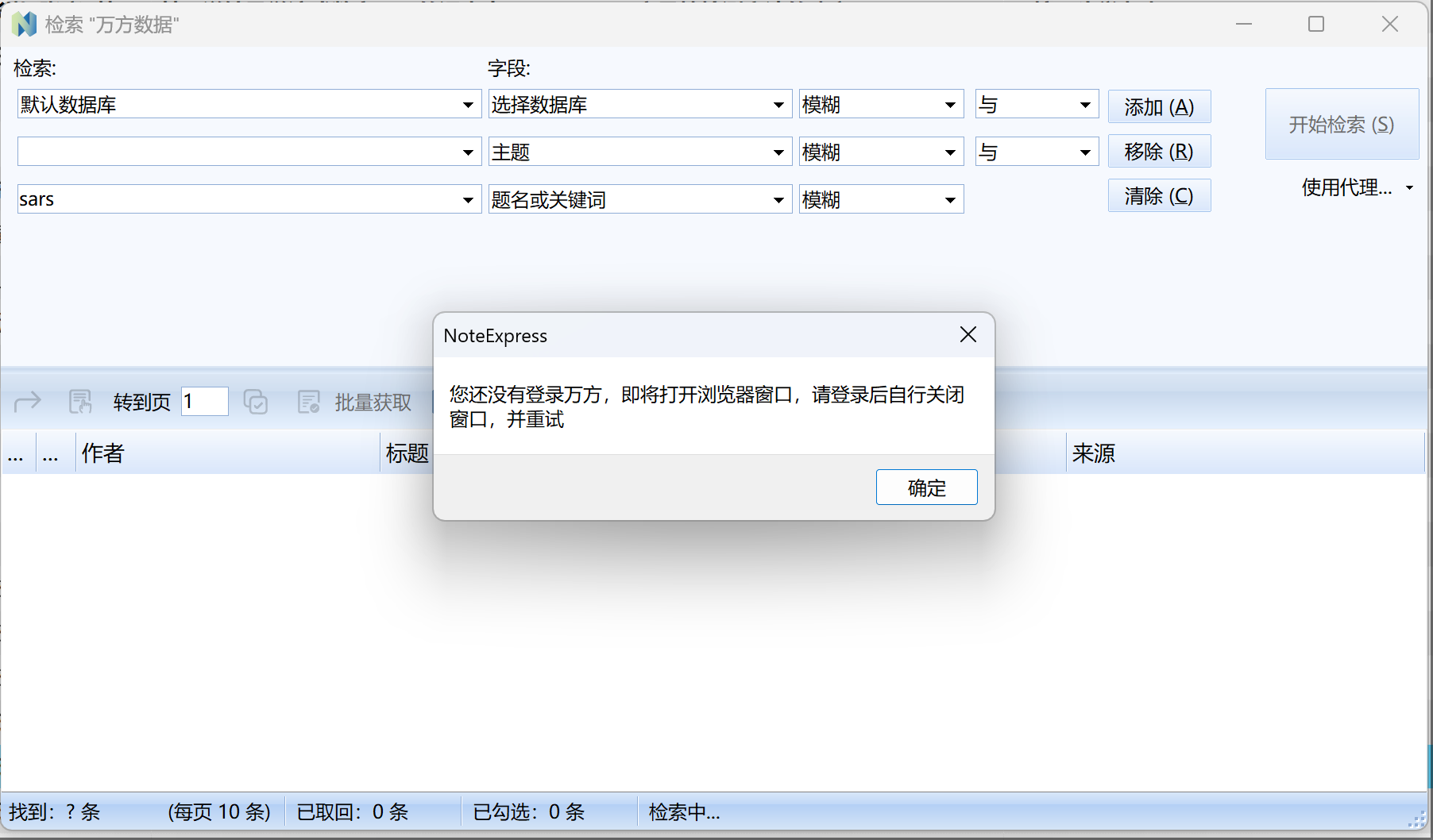This screenshot has height=840, width=1433.
Task: Click the forward arrow icon in results toolbar
Action: (x=28, y=402)
